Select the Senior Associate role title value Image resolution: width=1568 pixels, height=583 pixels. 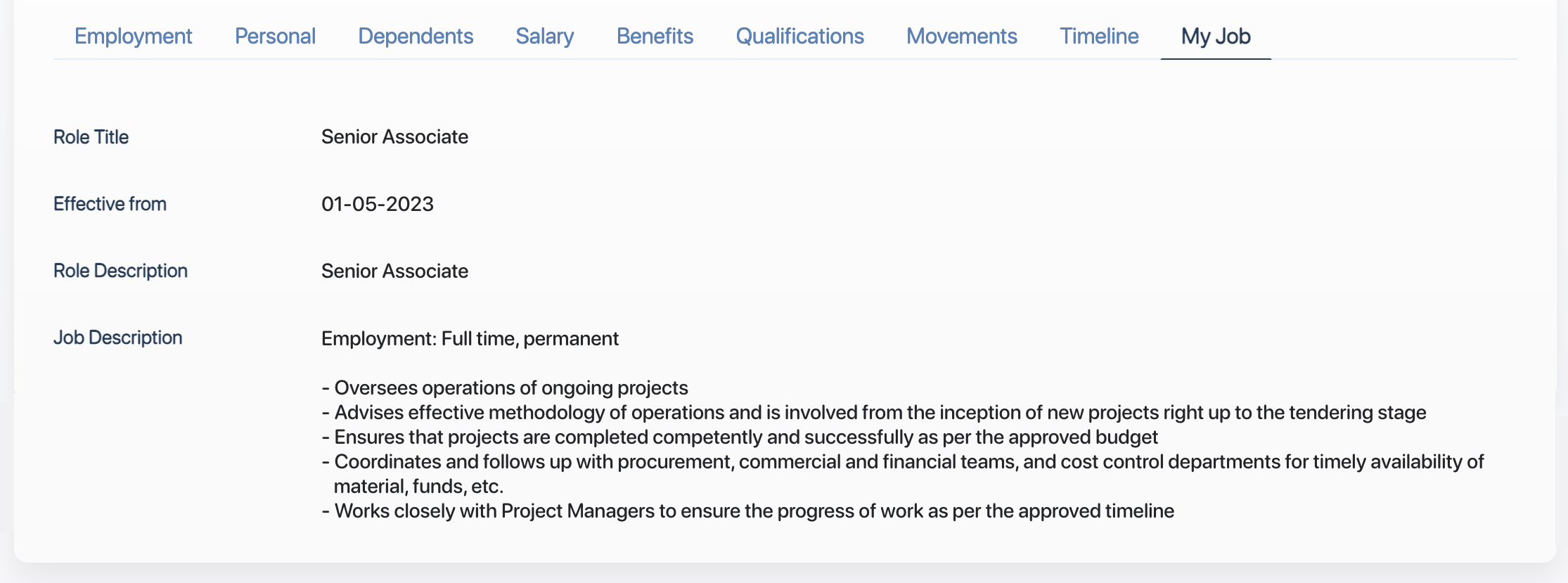coord(394,136)
